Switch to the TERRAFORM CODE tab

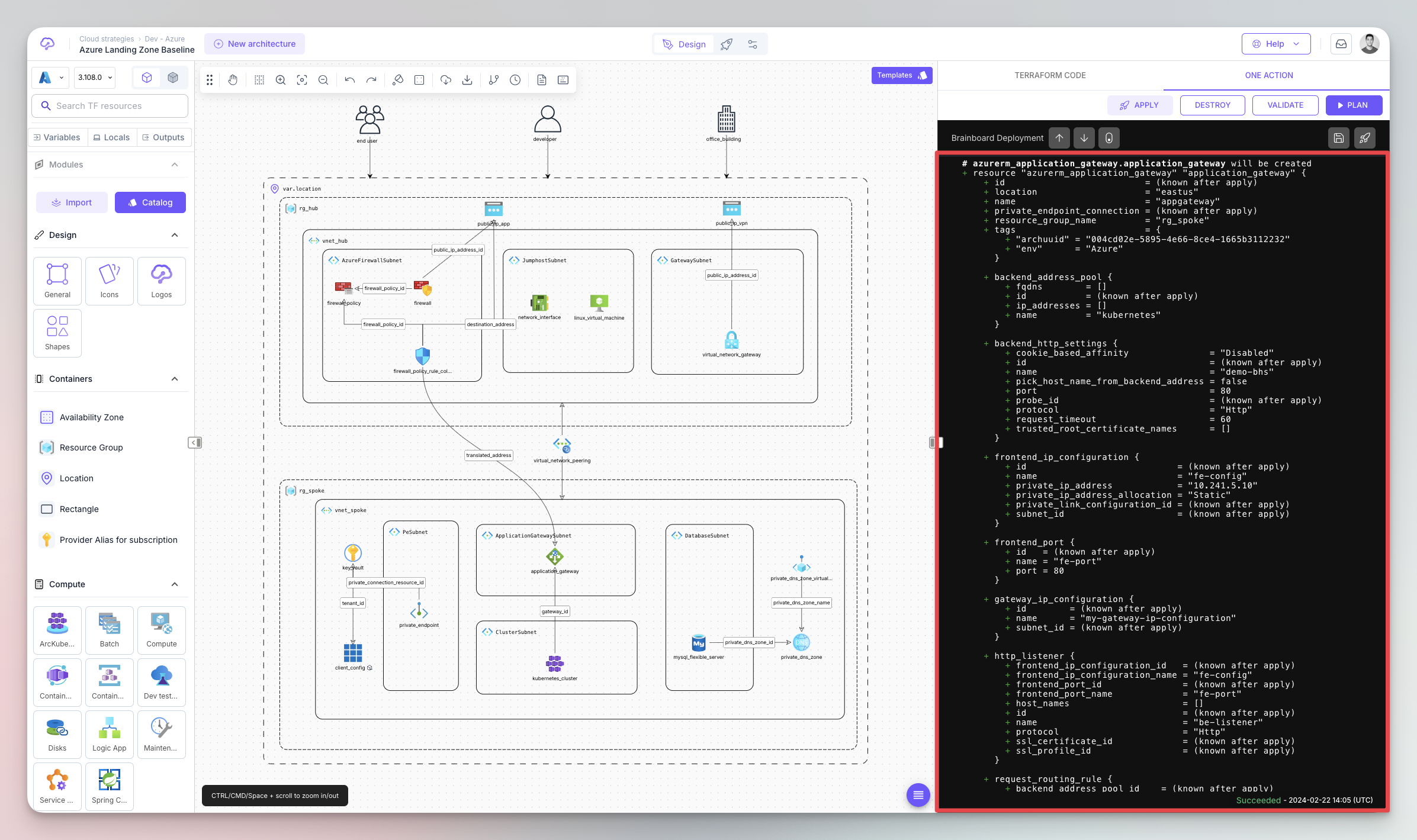point(1050,75)
